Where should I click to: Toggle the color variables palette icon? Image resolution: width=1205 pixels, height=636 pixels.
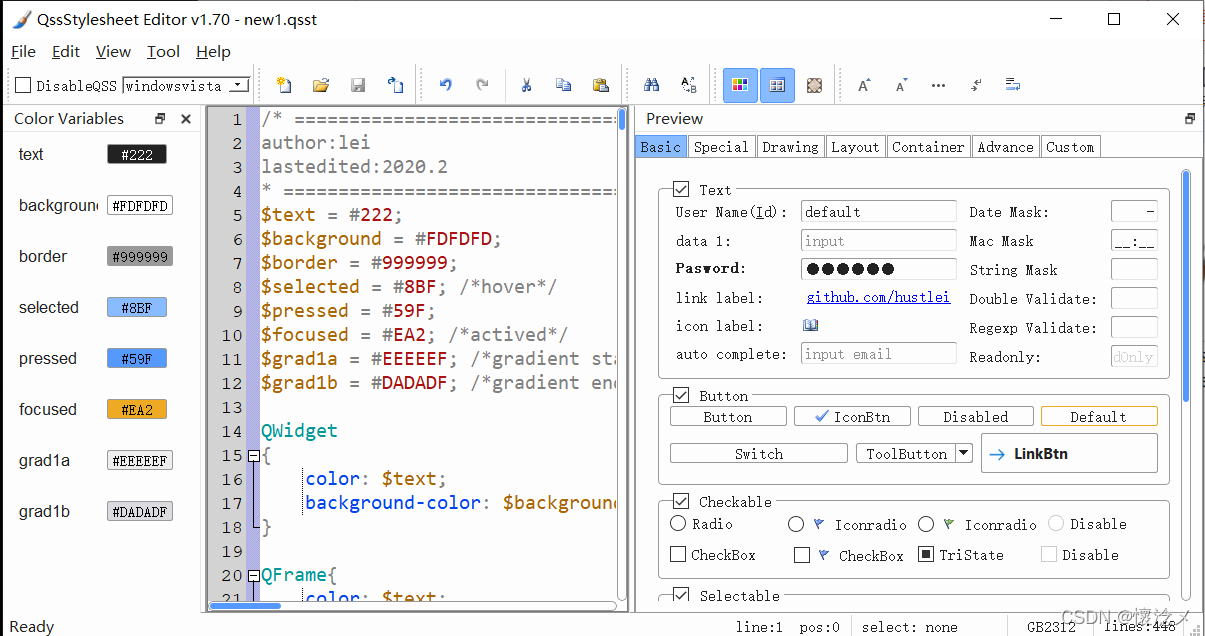(740, 86)
